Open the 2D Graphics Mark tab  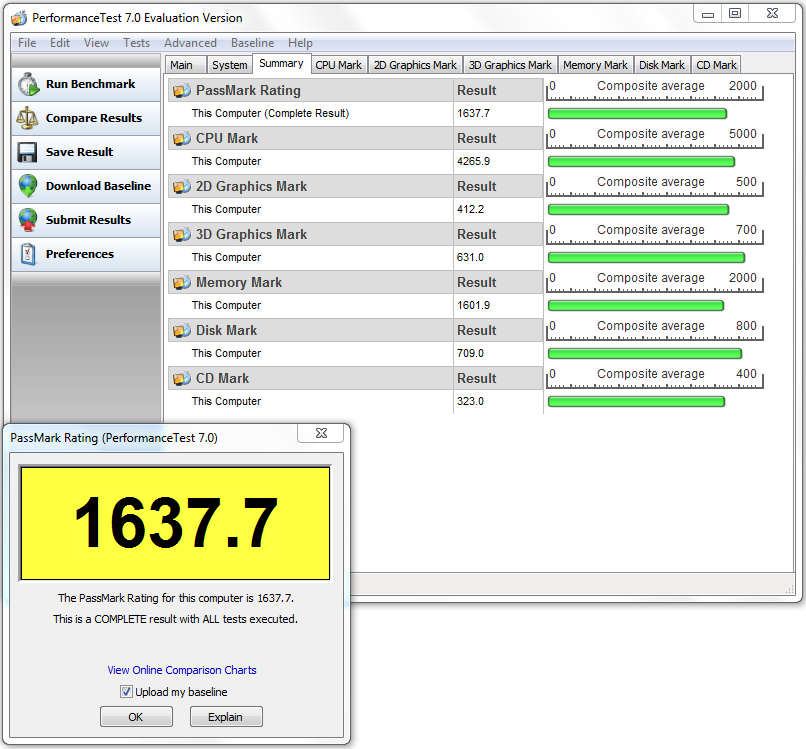pos(415,65)
